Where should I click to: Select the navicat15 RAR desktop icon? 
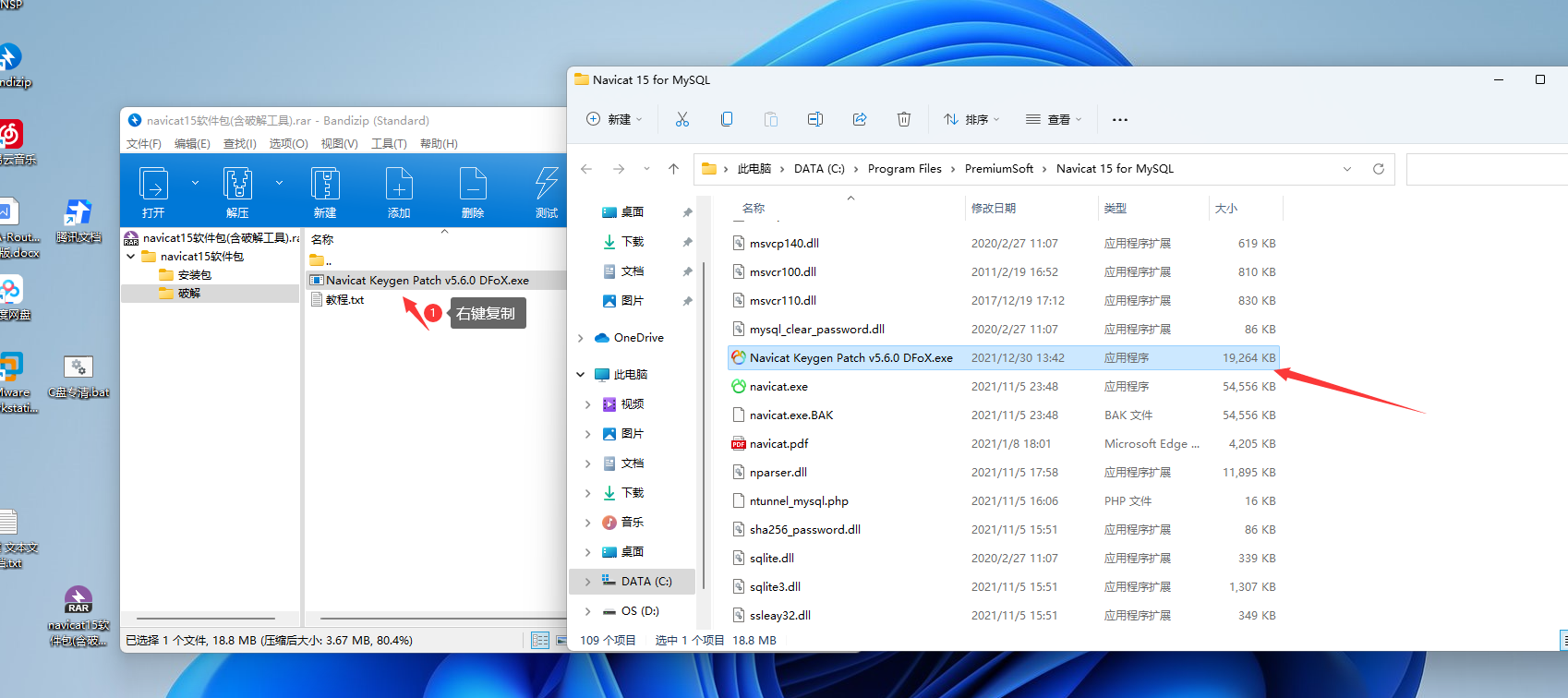pos(78,616)
